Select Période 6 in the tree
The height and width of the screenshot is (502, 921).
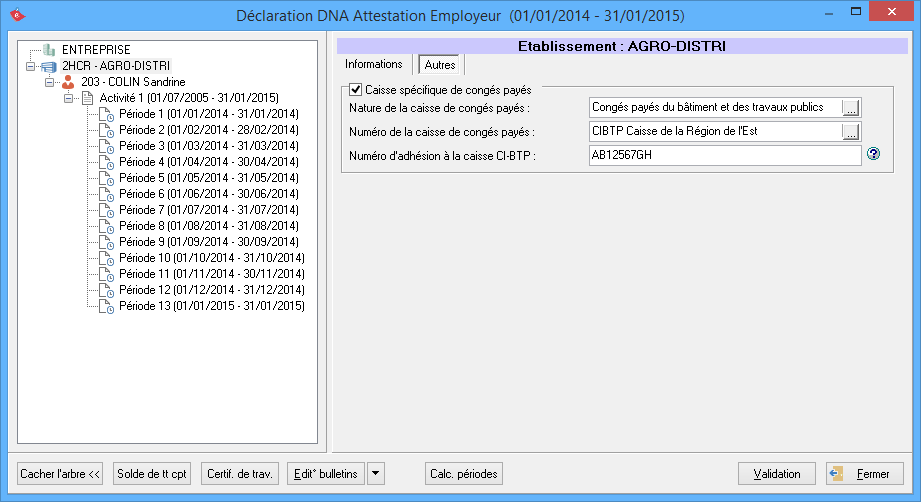(x=208, y=194)
